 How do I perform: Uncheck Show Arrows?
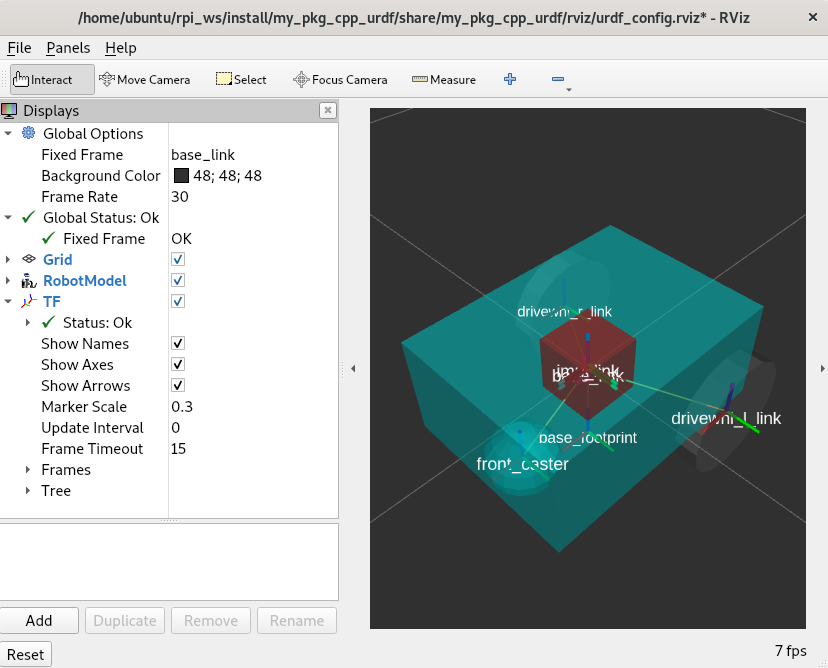coord(178,385)
